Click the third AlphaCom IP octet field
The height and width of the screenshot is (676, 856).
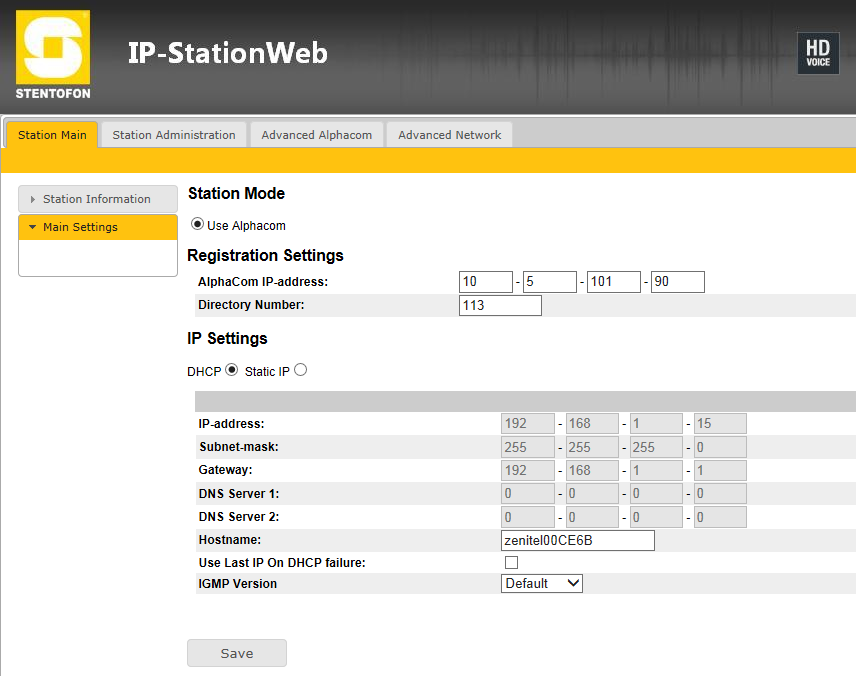point(613,282)
